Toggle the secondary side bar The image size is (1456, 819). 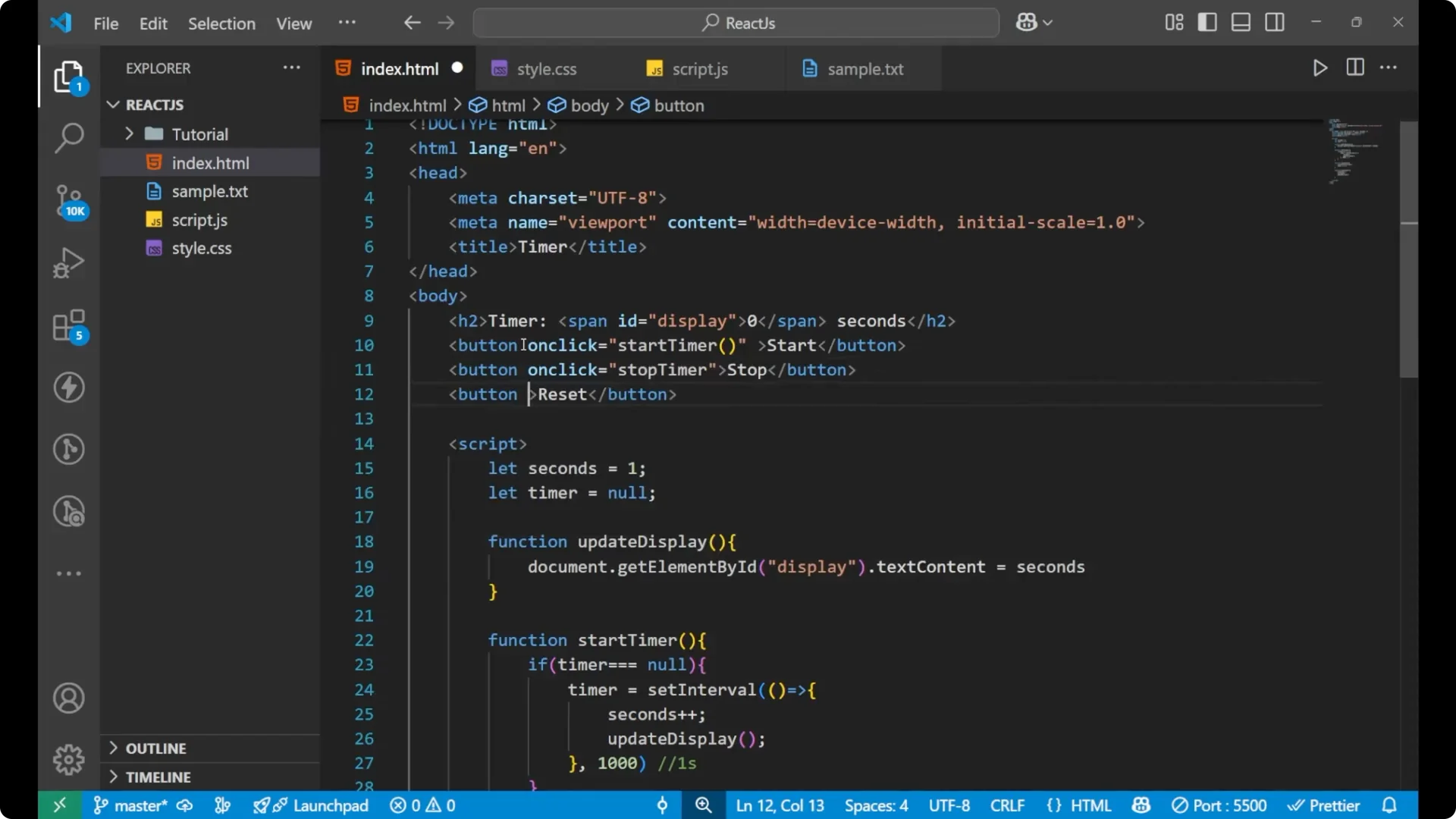click(1275, 22)
